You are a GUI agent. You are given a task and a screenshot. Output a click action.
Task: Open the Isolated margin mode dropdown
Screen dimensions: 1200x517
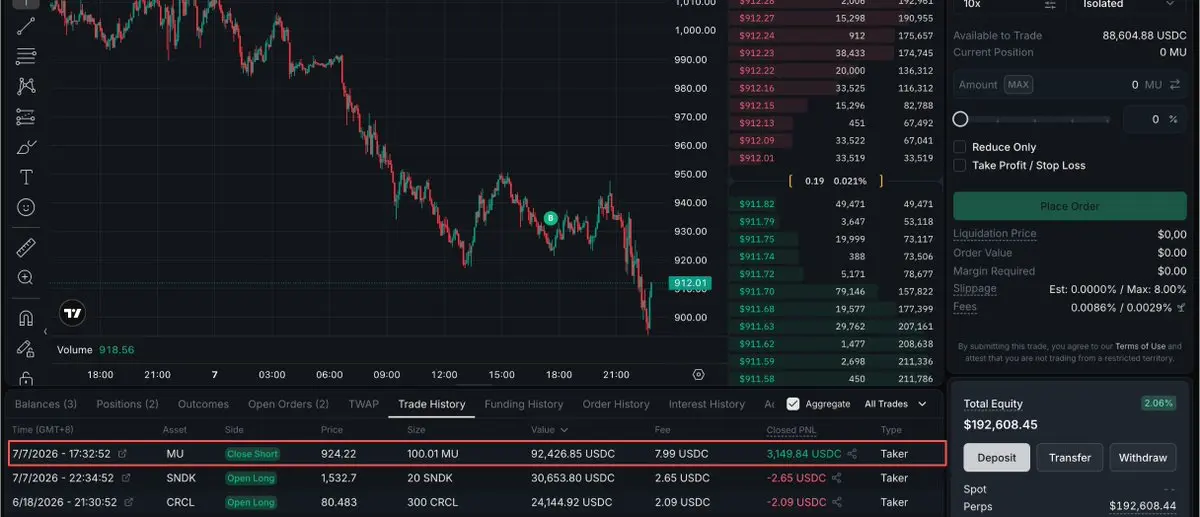click(x=1131, y=6)
